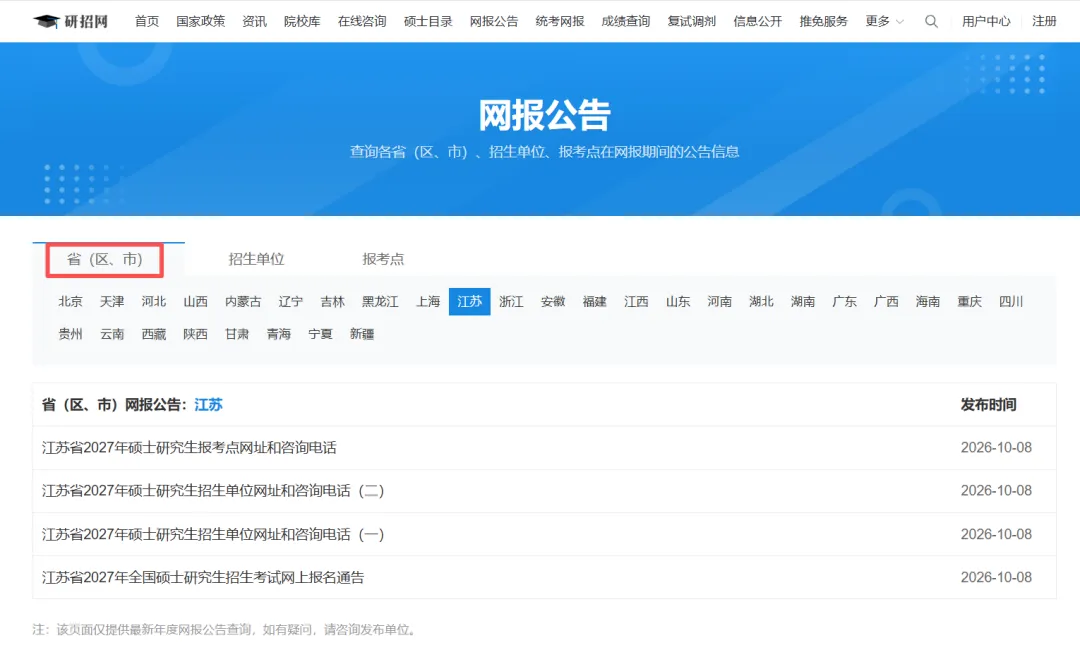Select province 湖北
The height and width of the screenshot is (650, 1080).
(761, 302)
